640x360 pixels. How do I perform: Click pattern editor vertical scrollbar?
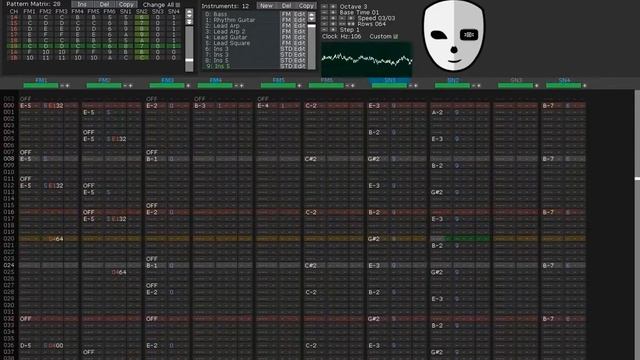click(637, 225)
